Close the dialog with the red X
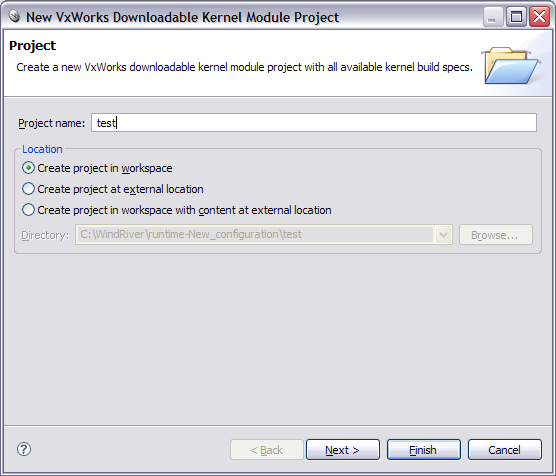The image size is (556, 476). click(539, 17)
